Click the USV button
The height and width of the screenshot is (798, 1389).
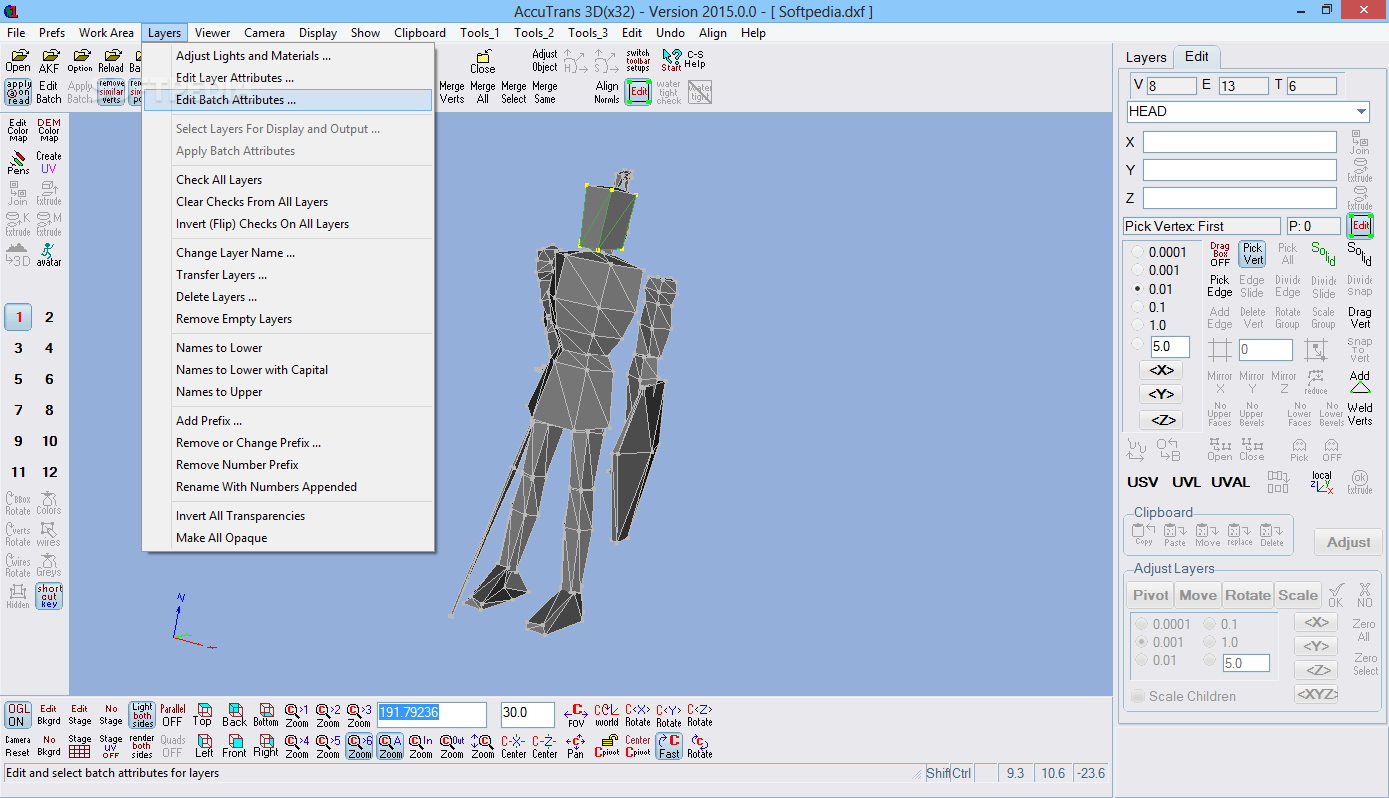pos(1143,482)
